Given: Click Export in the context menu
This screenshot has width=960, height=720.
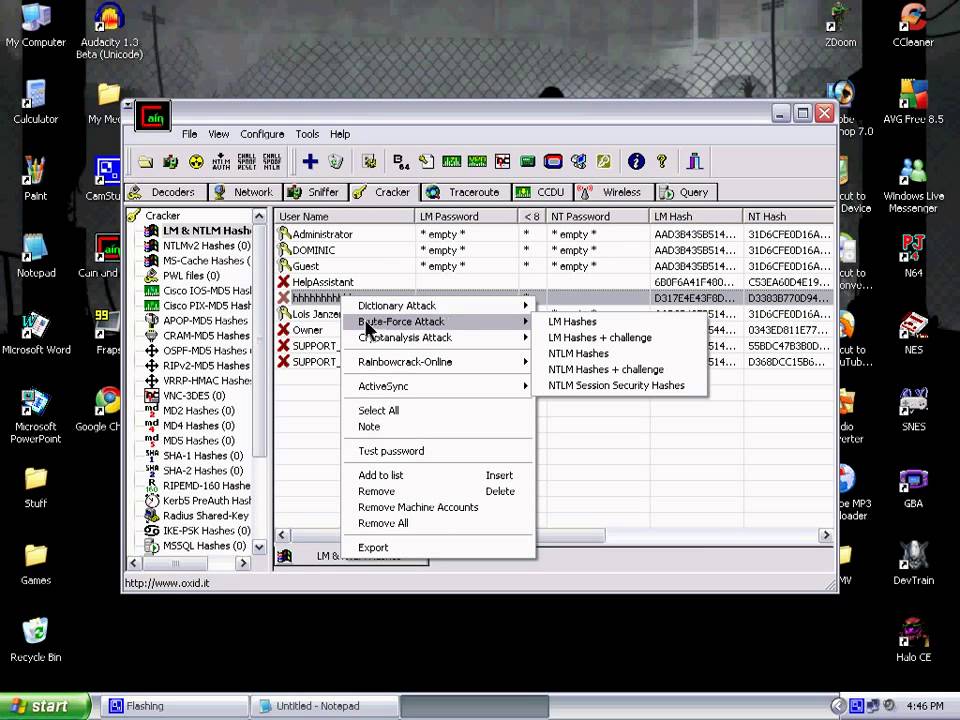Looking at the screenshot, I should (x=438, y=547).
